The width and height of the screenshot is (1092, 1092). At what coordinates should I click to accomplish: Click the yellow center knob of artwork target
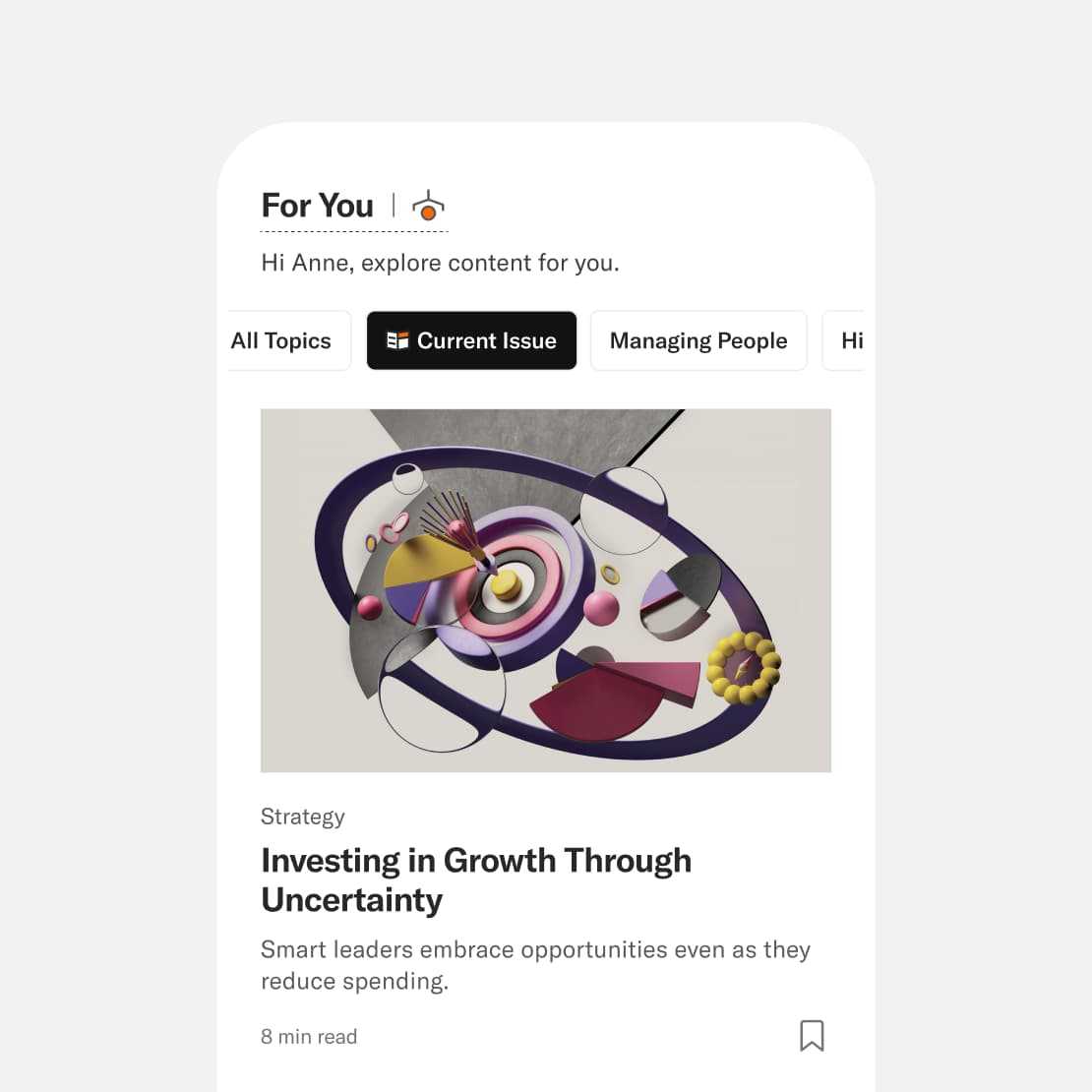[507, 583]
